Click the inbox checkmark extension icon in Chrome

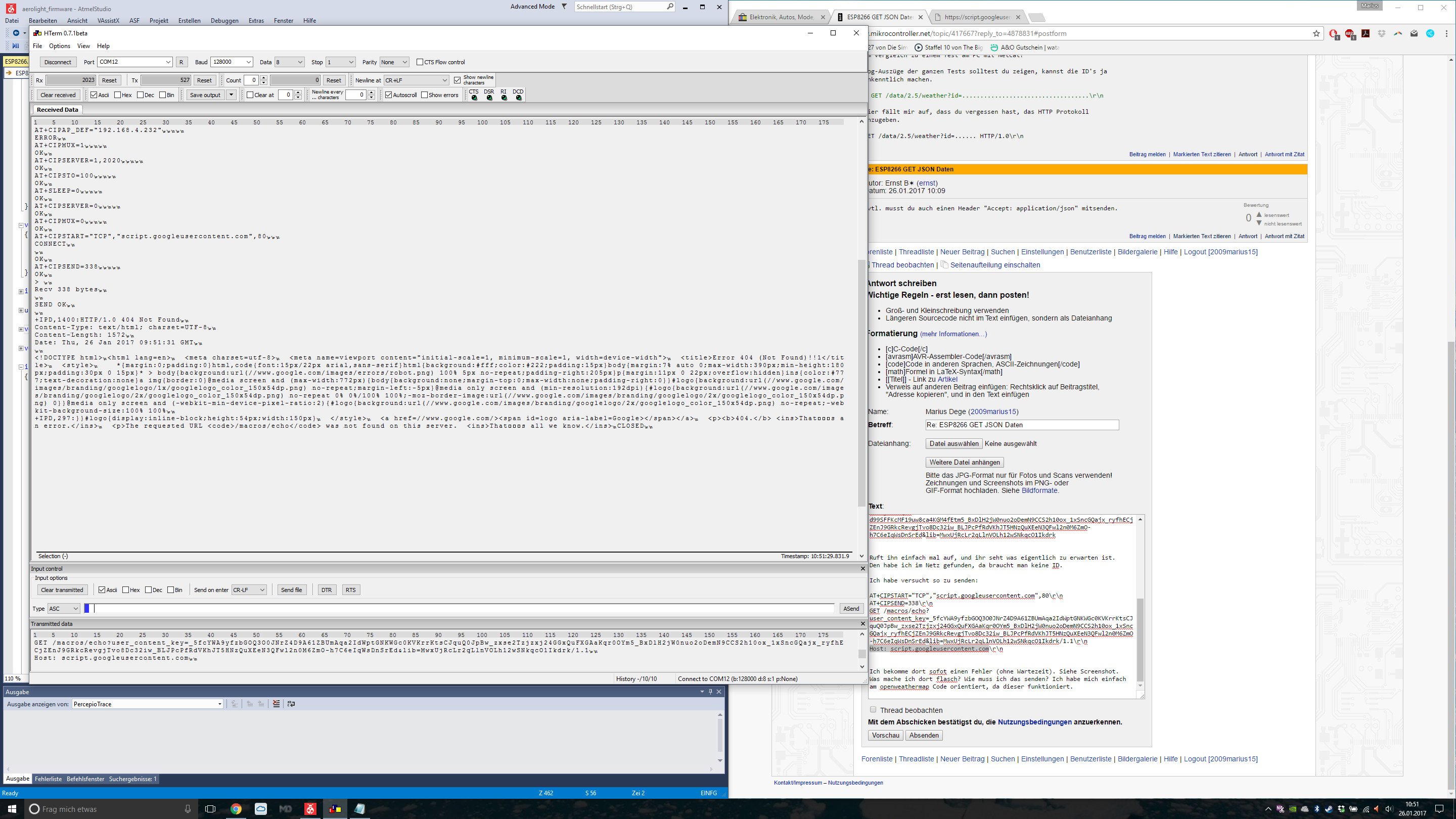pos(1414,34)
